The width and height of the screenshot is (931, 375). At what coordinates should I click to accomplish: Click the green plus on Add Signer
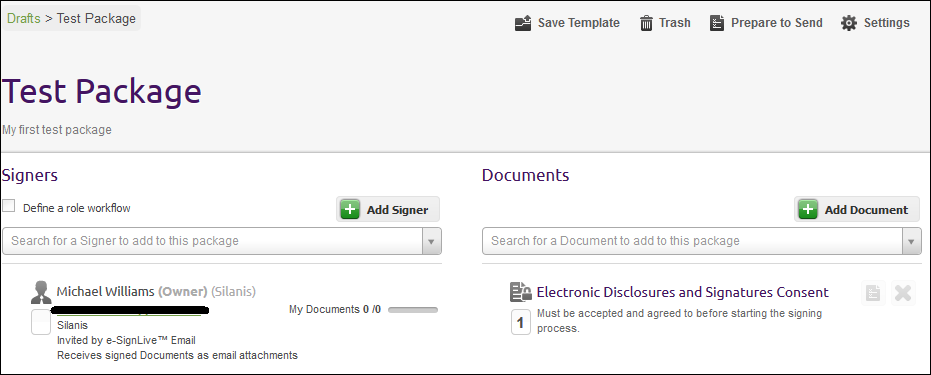coord(350,209)
